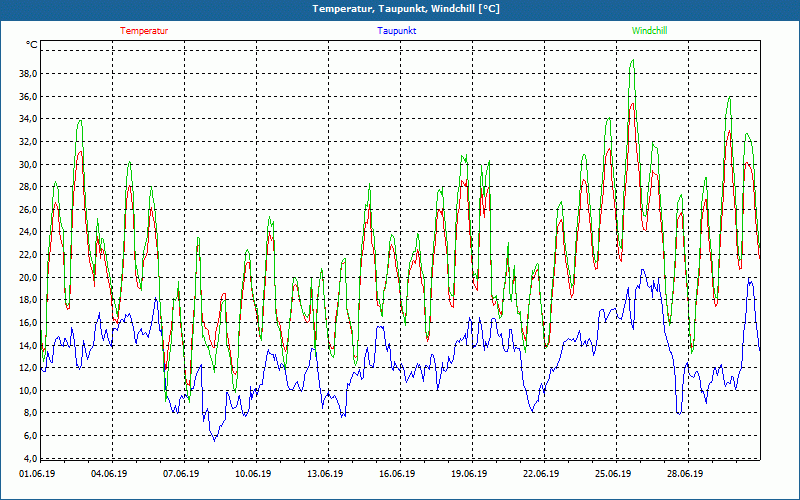800x500 pixels.
Task: Click the 26,0 y-axis value
Action: (x=28, y=209)
